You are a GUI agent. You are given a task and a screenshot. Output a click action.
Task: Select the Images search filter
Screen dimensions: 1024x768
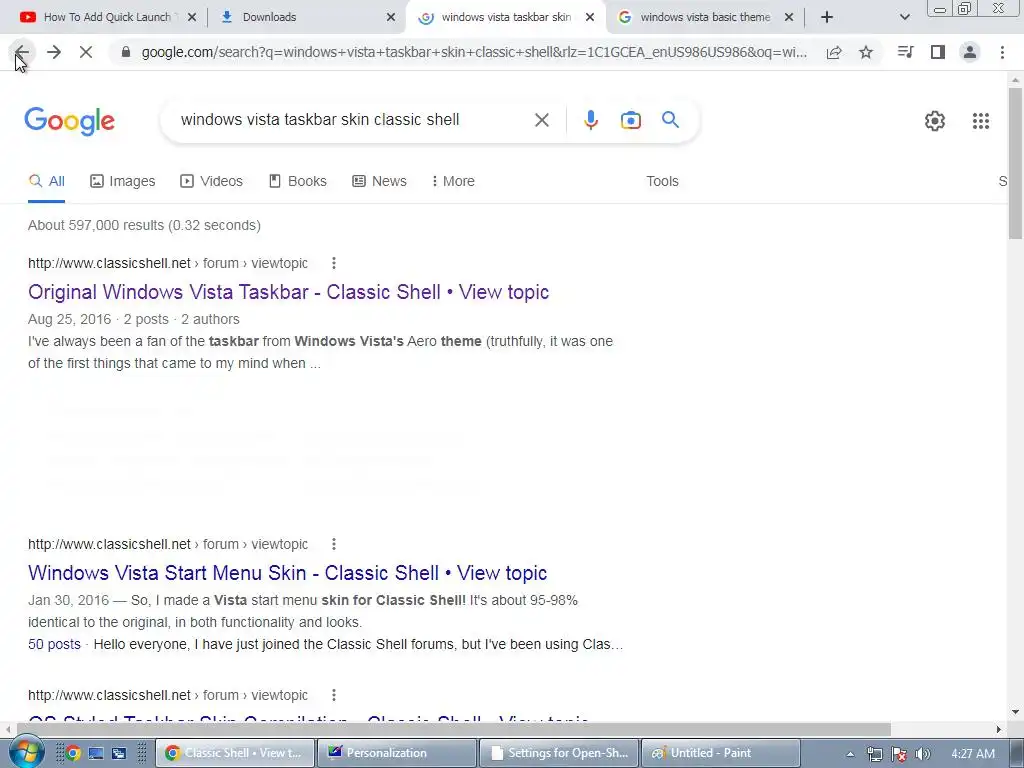click(123, 181)
